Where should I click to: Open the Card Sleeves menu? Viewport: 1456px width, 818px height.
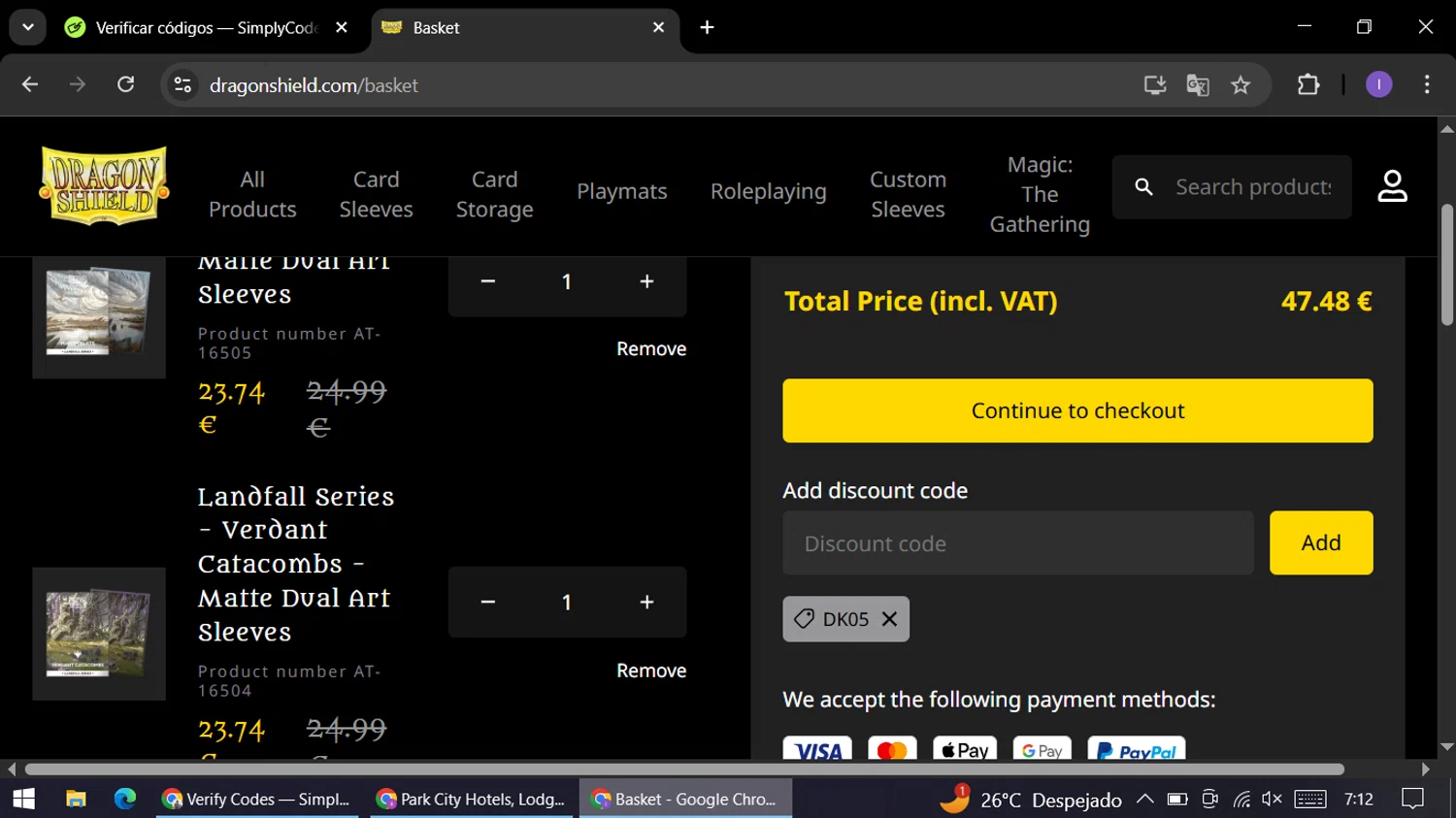click(x=376, y=194)
